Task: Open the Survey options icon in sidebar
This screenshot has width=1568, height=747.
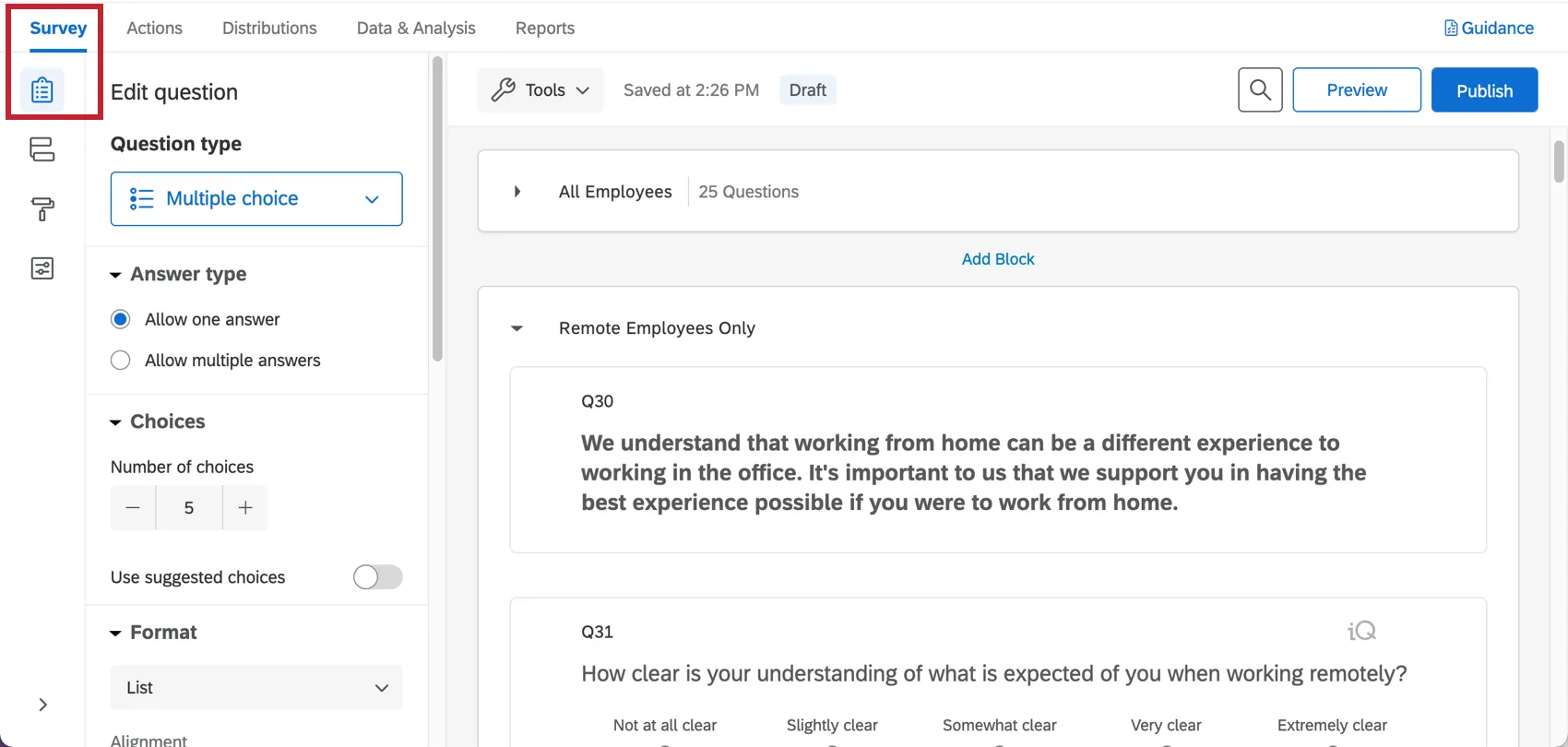Action: (x=42, y=268)
